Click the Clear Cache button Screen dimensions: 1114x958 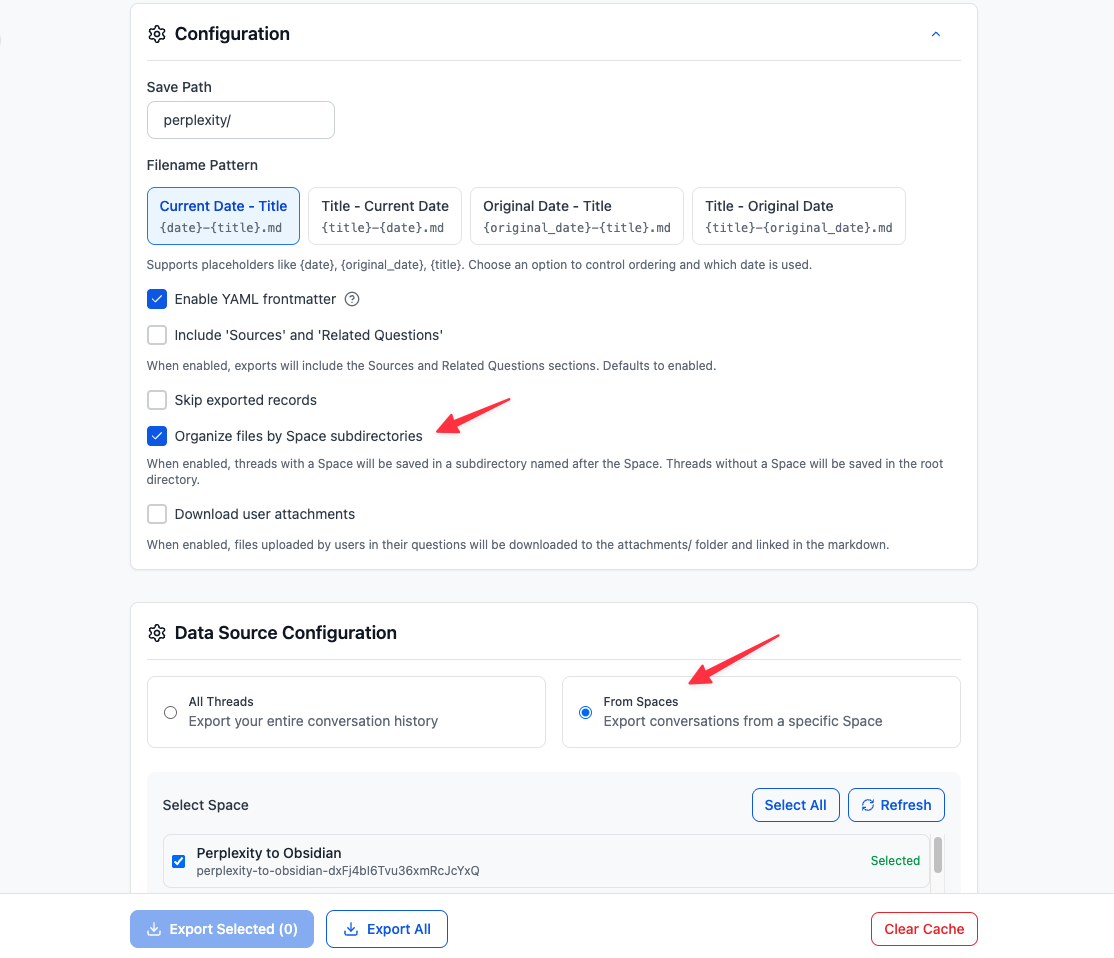click(x=924, y=929)
